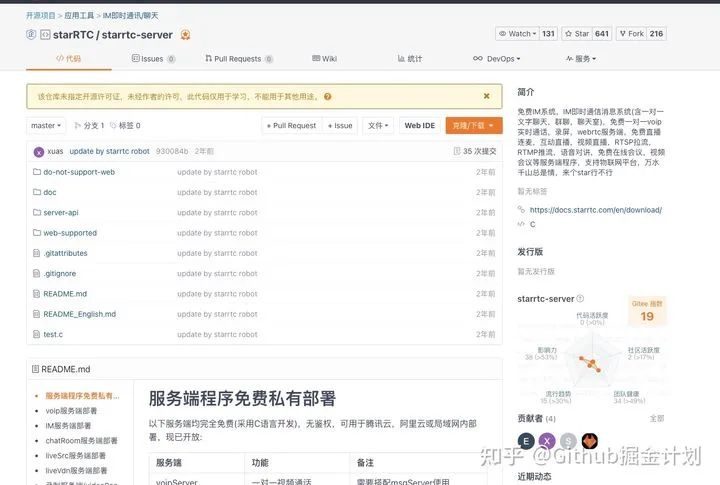Click the watcher count 131
Image resolution: width=720 pixels, height=485 pixels.
point(548,34)
